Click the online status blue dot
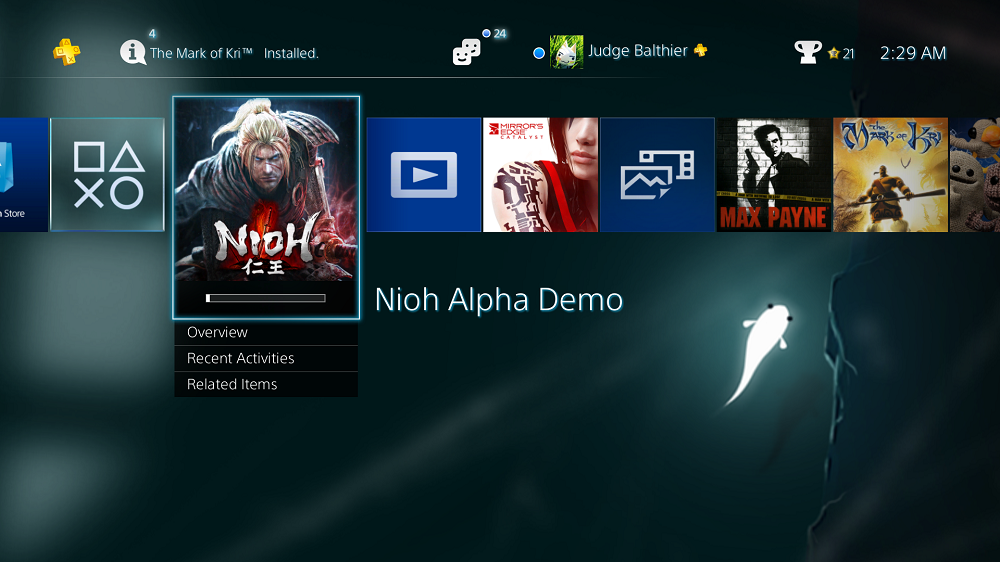The image size is (1000, 562). (539, 53)
